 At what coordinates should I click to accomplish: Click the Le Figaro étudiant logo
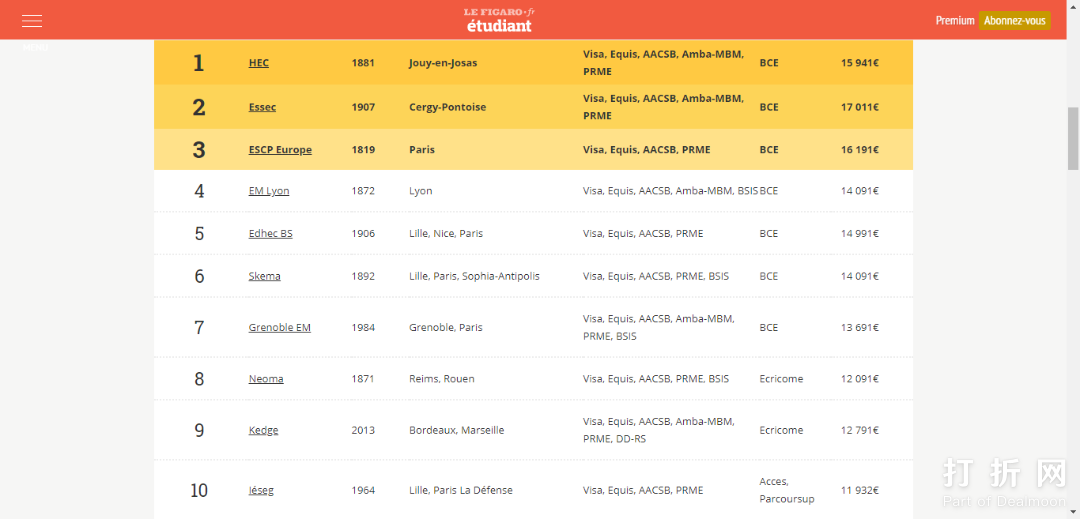coord(500,20)
